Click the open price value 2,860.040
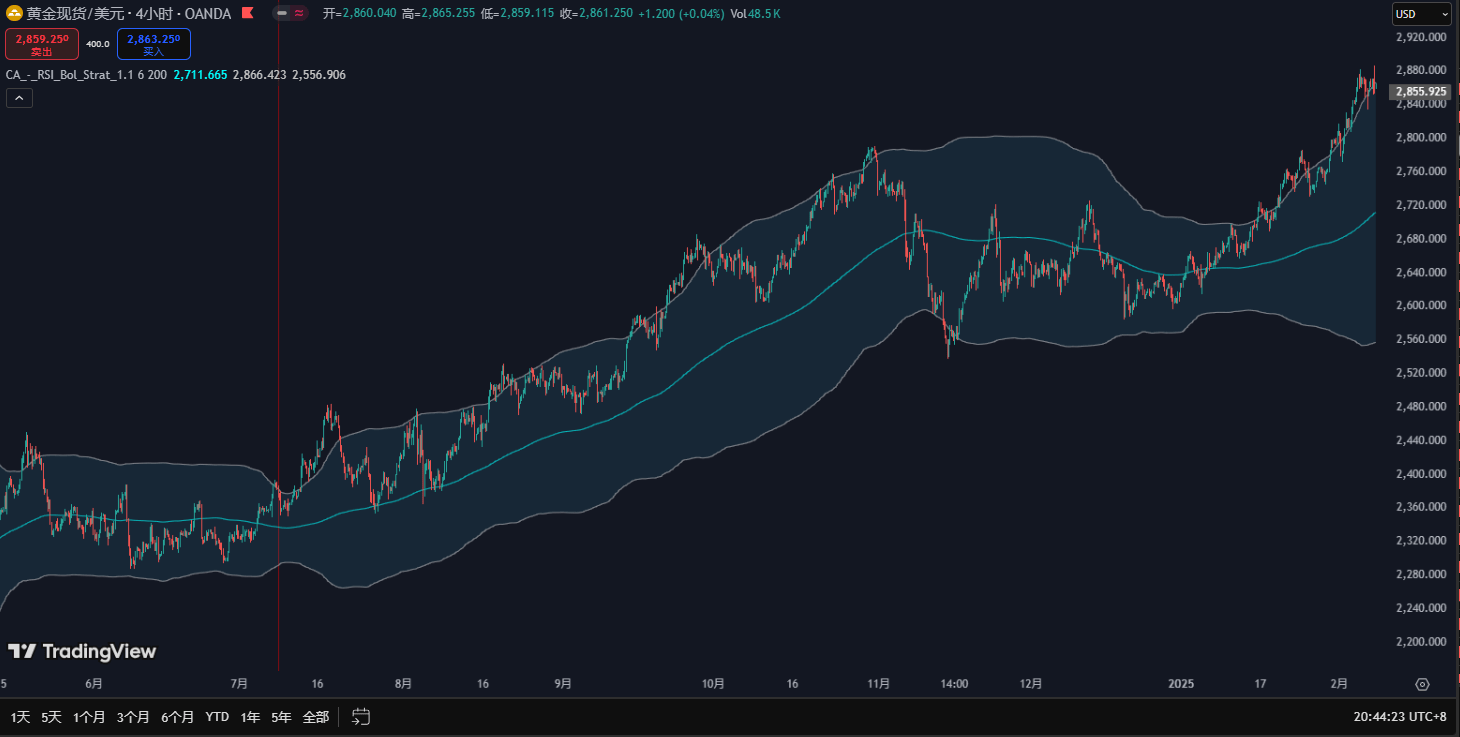1460x737 pixels. point(369,14)
